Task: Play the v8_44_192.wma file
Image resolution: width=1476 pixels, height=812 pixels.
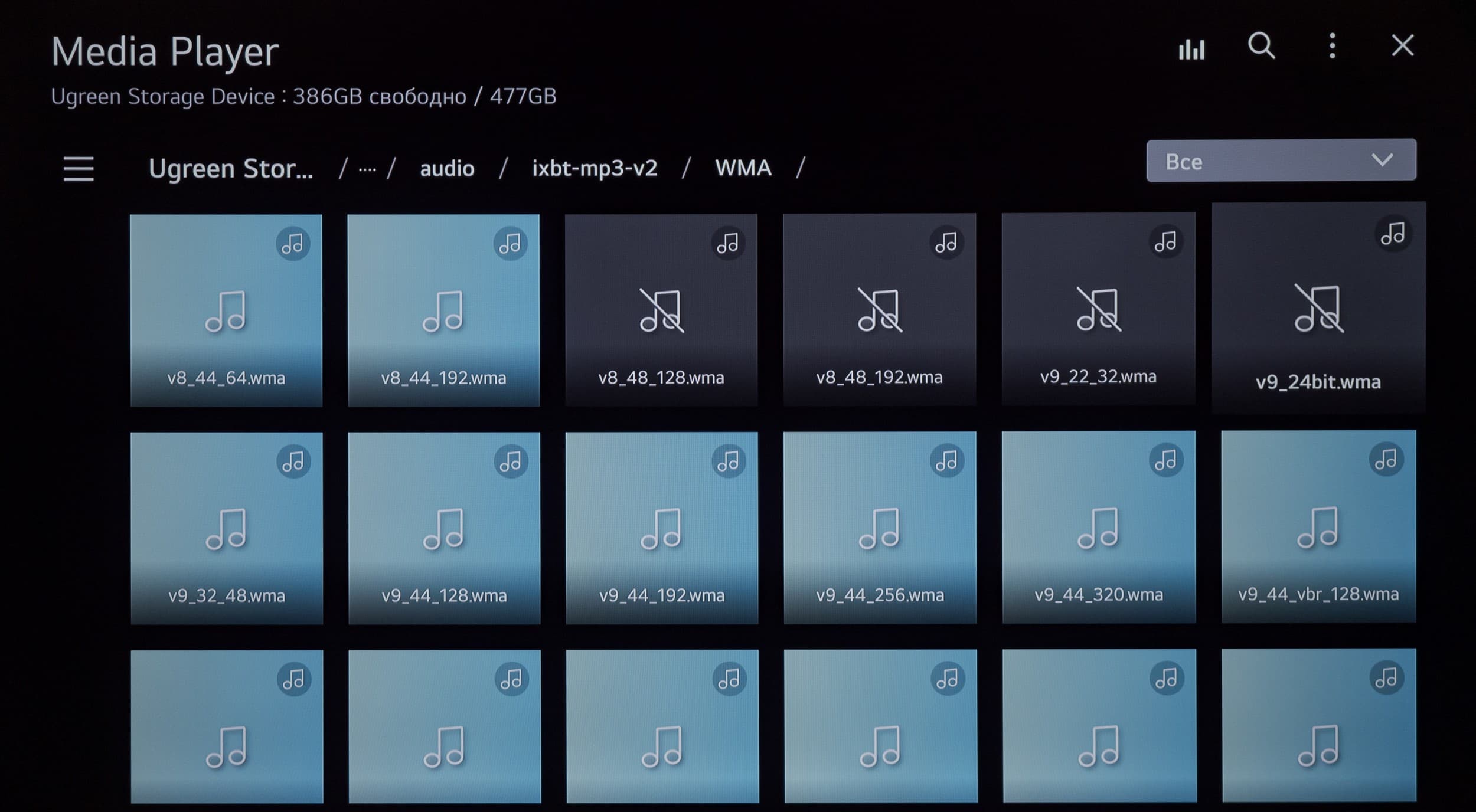Action: [x=443, y=310]
